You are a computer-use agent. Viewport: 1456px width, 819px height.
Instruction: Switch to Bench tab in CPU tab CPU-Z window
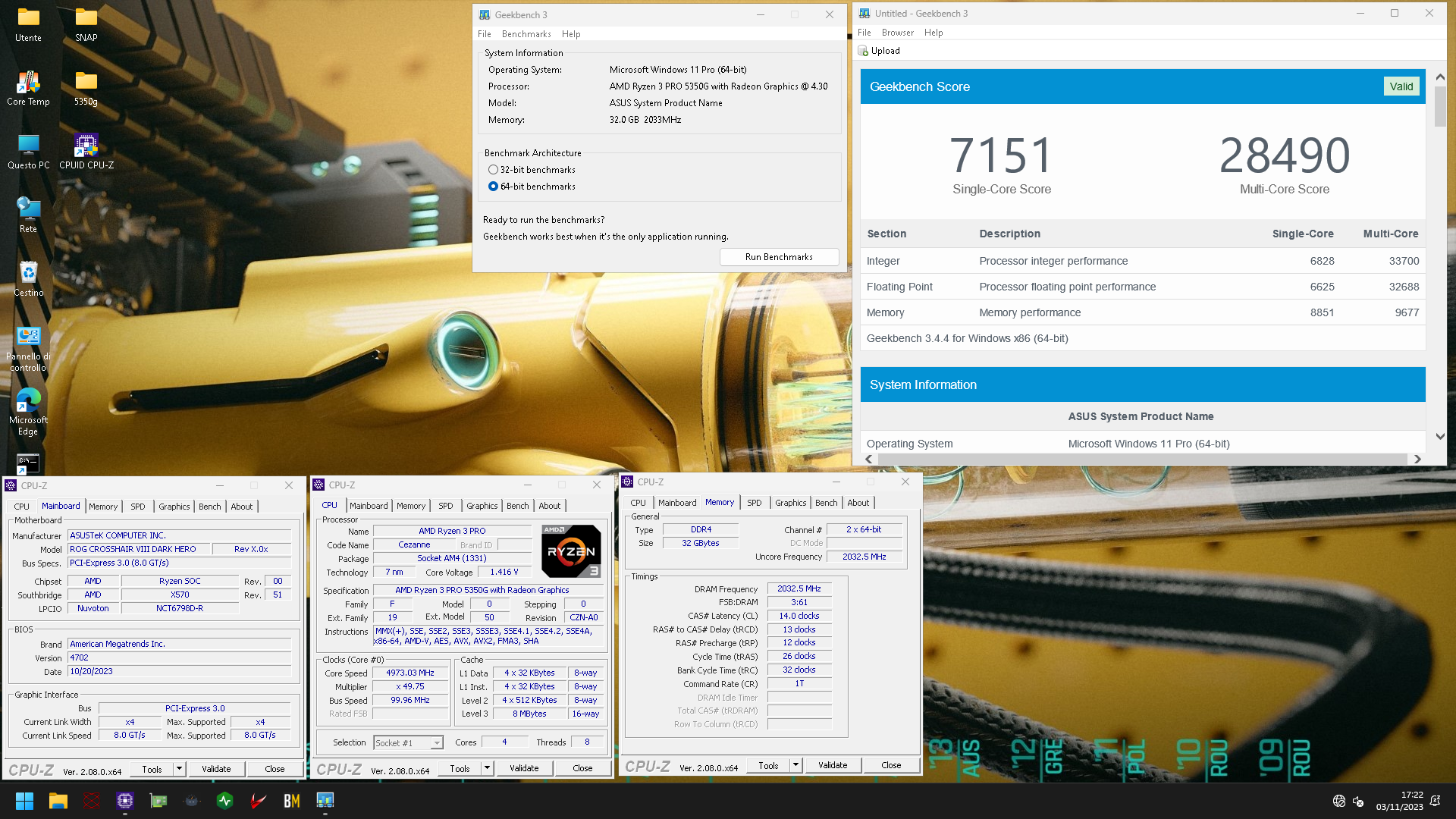(x=518, y=506)
